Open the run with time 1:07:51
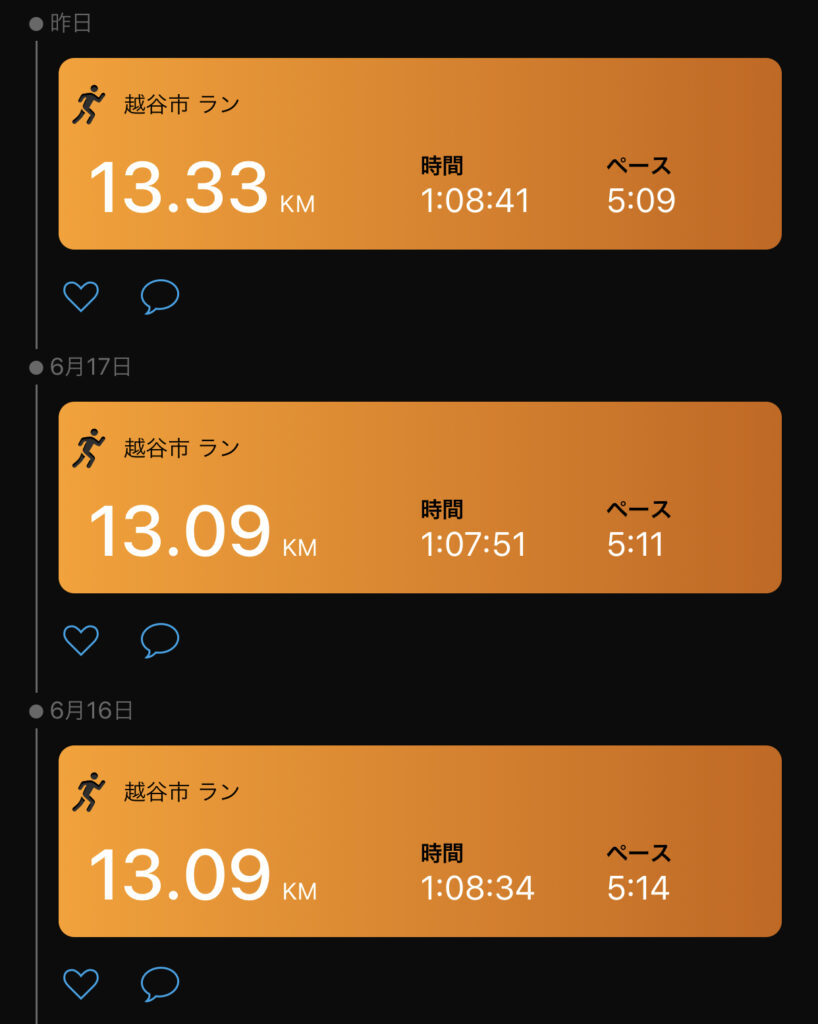 point(420,498)
